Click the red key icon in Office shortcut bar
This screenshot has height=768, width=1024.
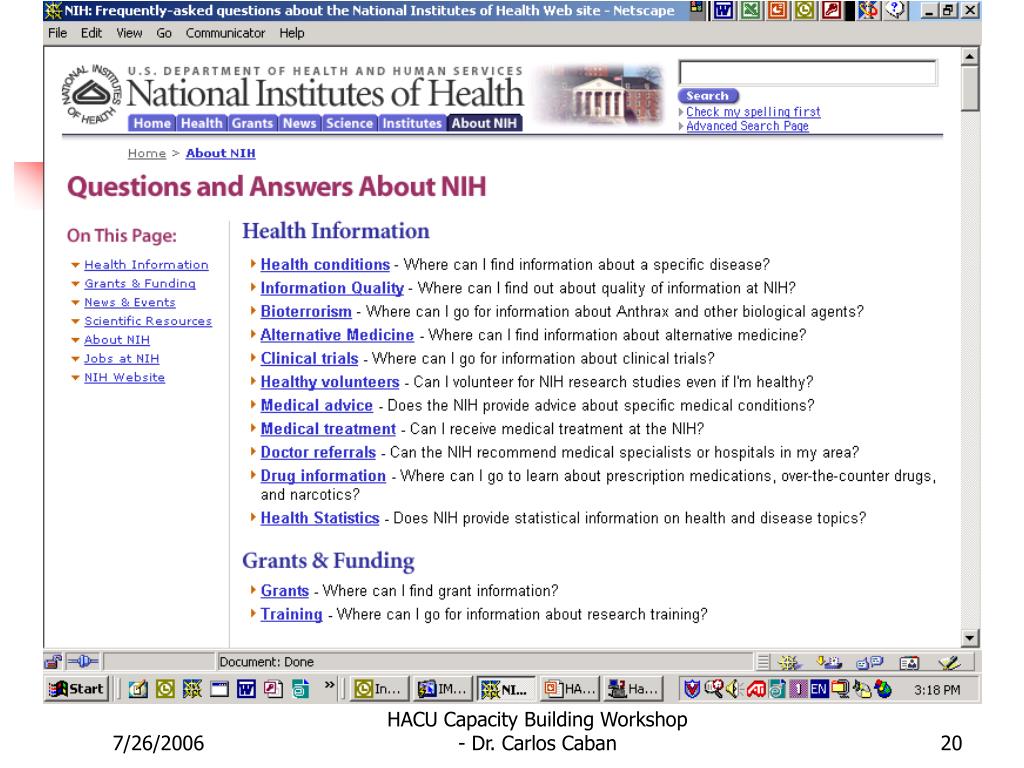tap(831, 10)
